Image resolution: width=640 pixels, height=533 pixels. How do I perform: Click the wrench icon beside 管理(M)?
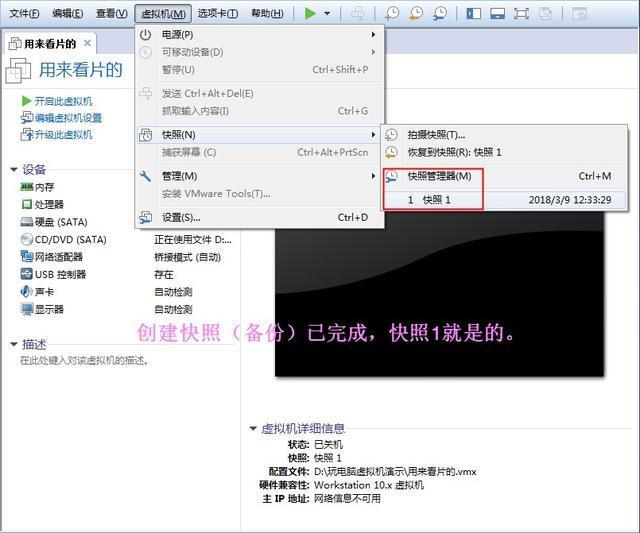(145, 176)
